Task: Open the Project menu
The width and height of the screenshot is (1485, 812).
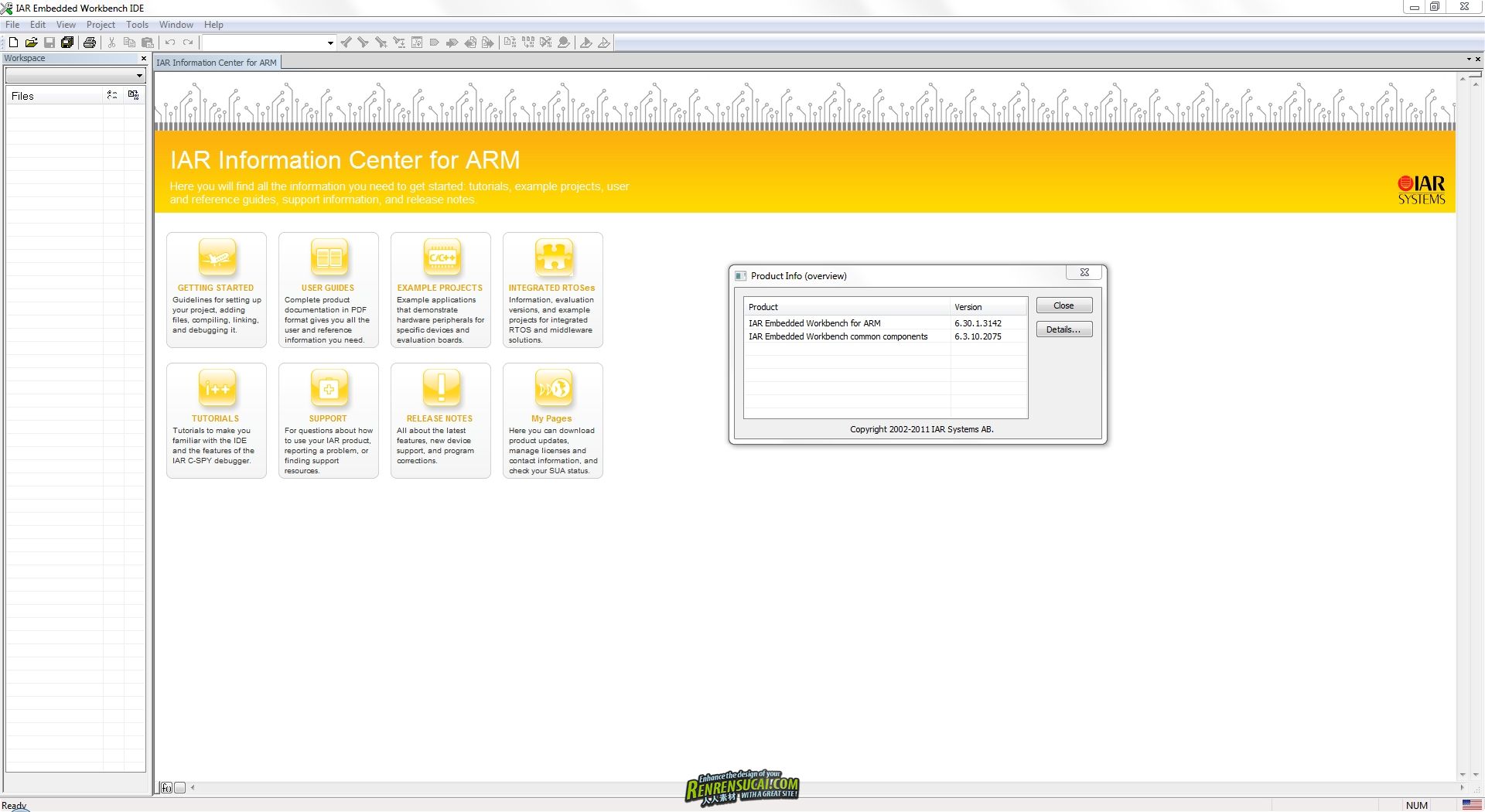Action: (x=101, y=25)
